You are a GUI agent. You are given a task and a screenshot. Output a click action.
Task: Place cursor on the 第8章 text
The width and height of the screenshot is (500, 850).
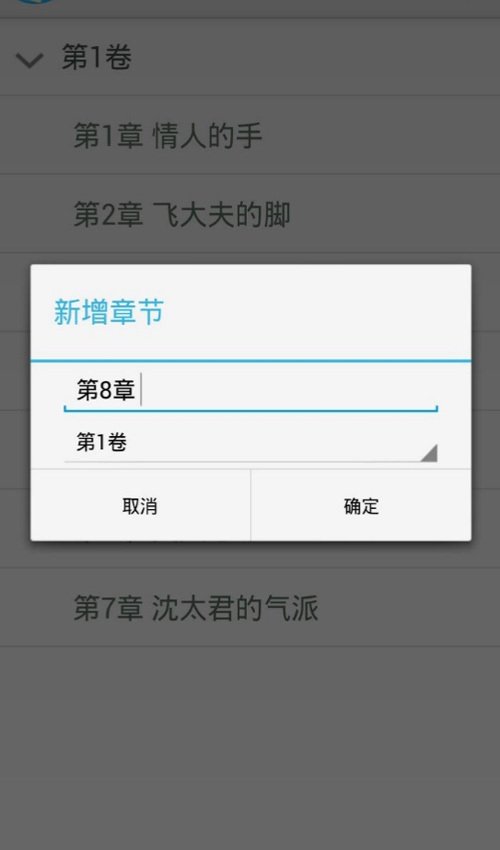[106, 390]
